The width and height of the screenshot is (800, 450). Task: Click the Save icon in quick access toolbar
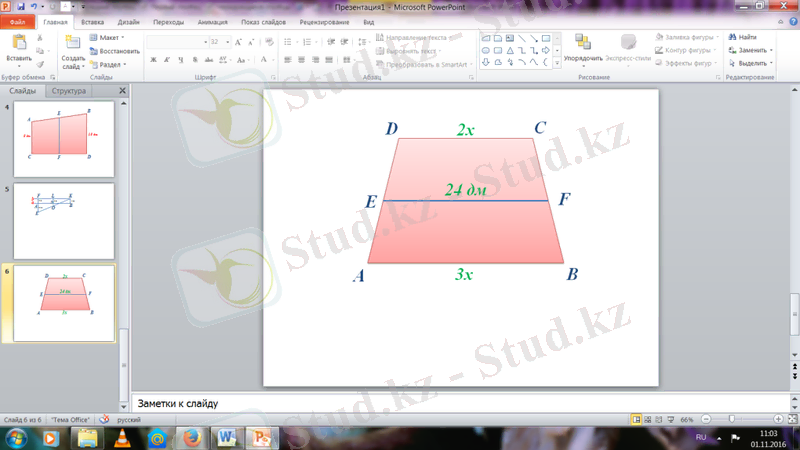(21, 6)
